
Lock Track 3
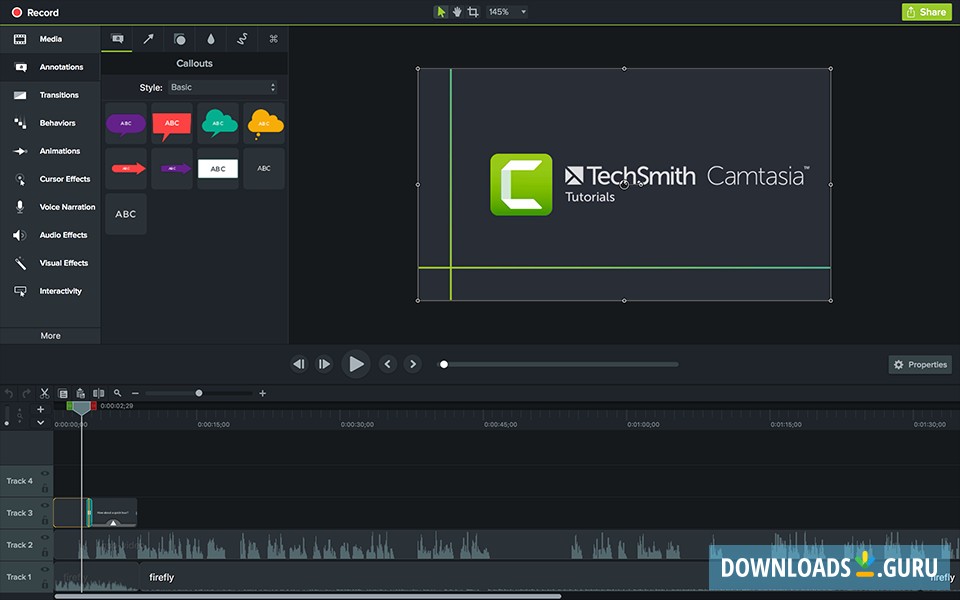coord(45,521)
